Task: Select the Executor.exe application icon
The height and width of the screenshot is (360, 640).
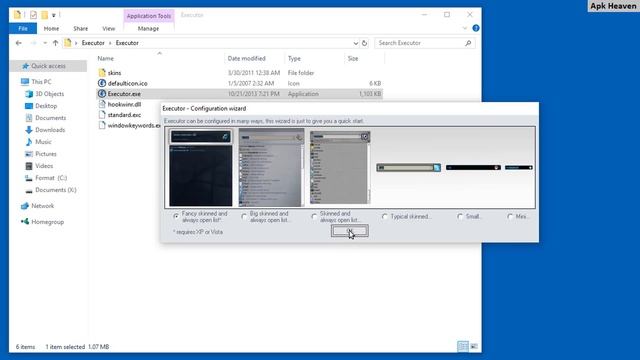Action: (102, 94)
